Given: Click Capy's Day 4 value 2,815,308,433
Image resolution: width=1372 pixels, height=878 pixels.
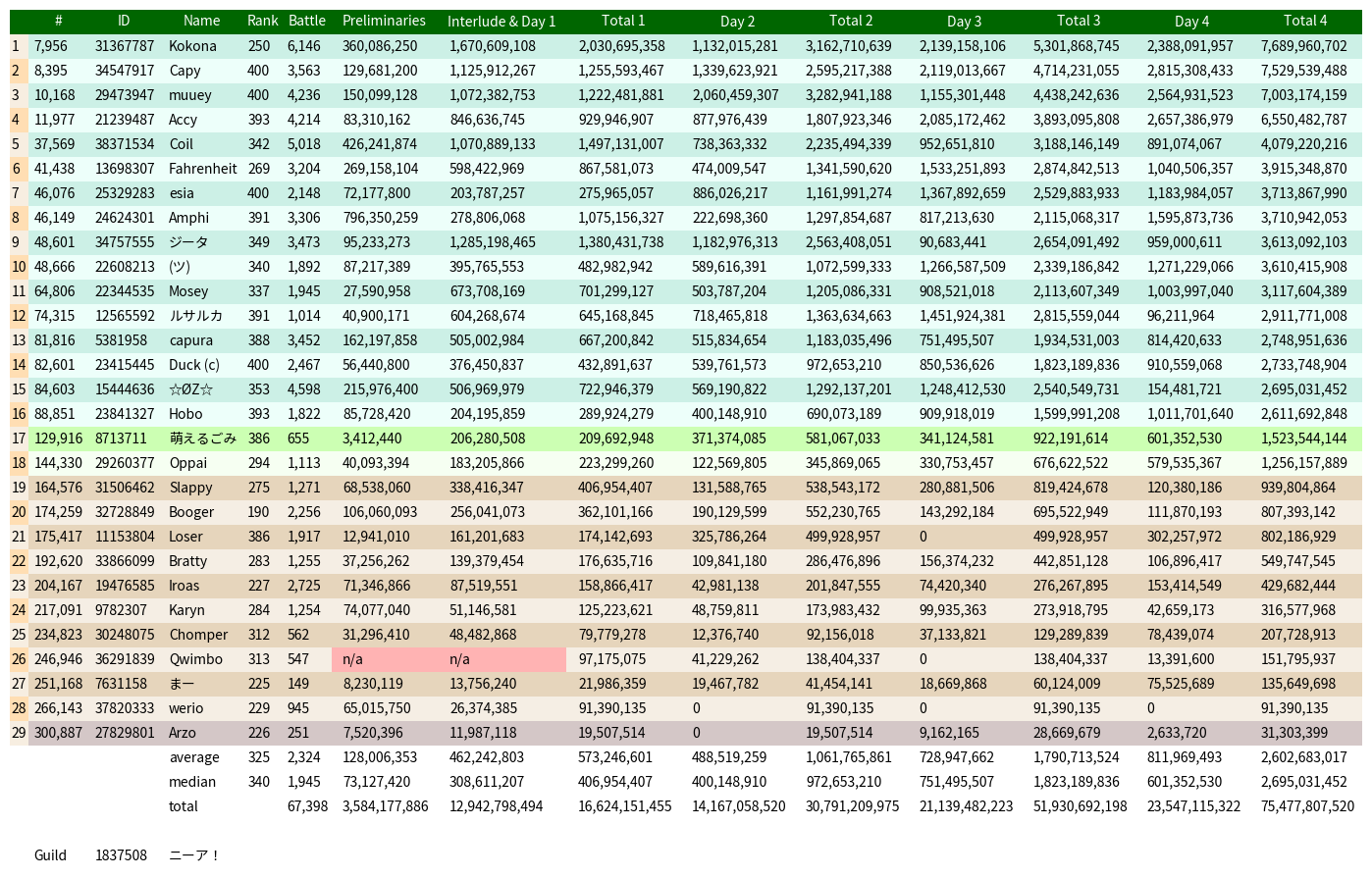Looking at the screenshot, I should point(1189,71).
